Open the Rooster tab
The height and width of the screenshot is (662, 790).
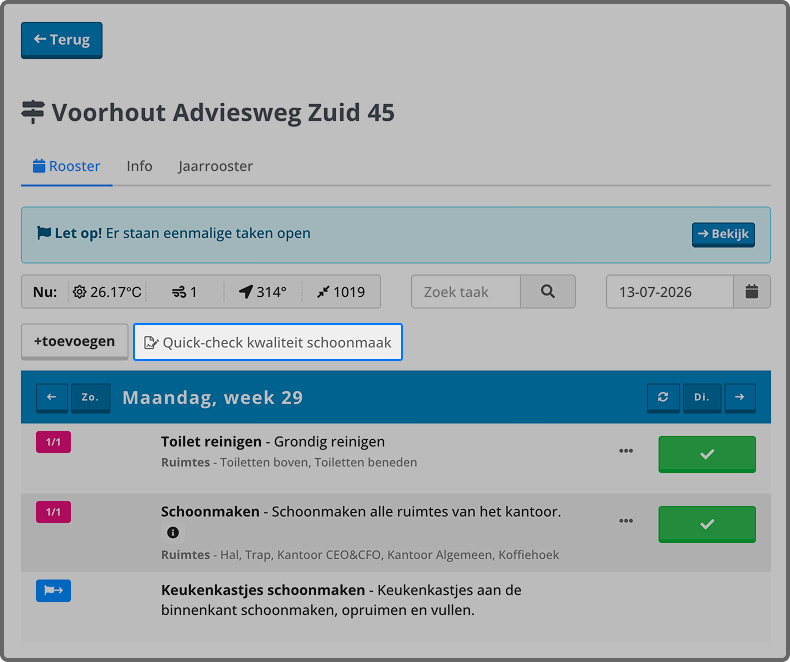pyautogui.click(x=67, y=166)
